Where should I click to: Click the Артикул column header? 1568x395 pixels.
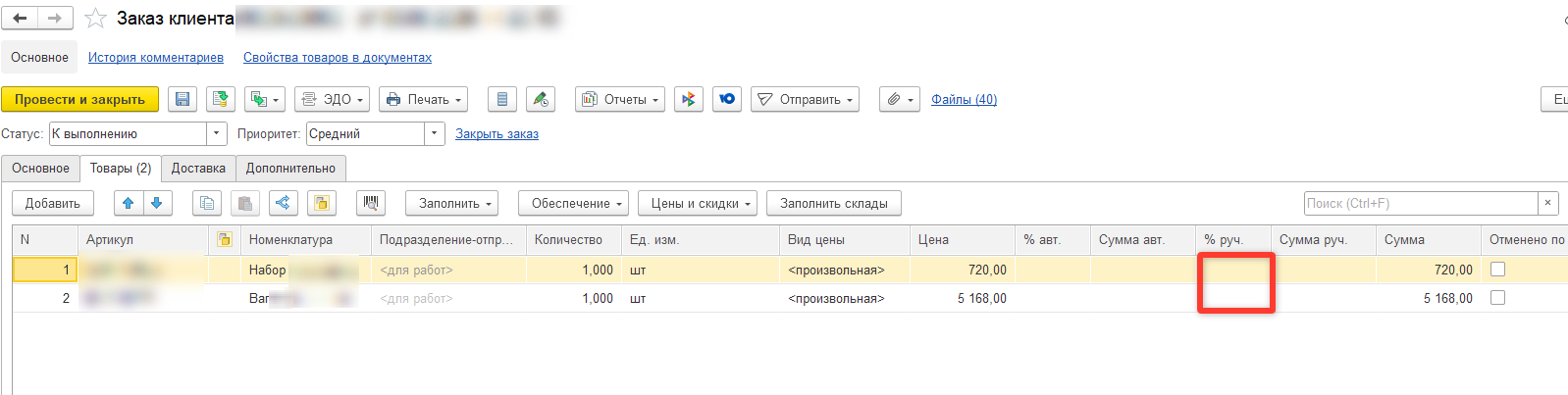point(142,239)
